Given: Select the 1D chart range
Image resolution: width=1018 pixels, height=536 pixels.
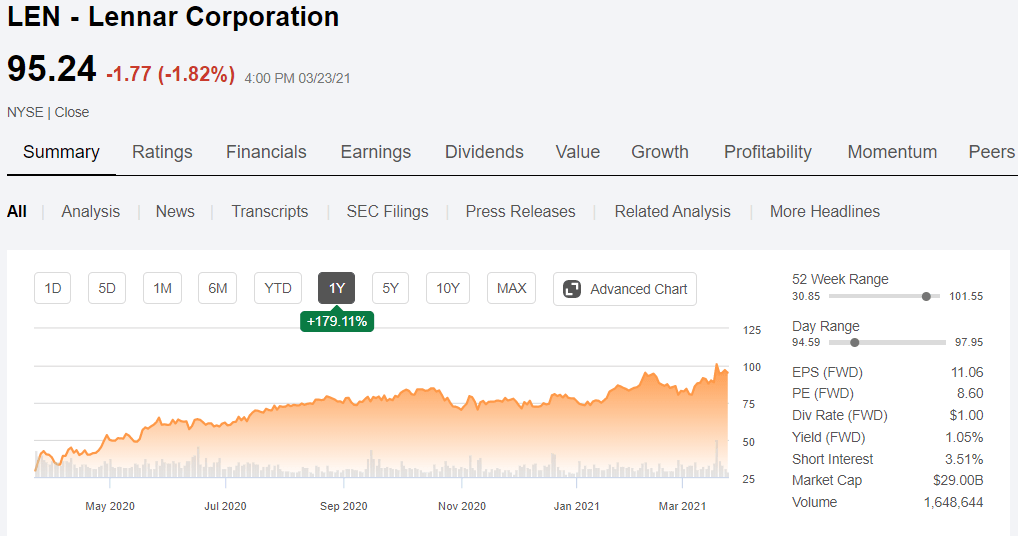Looking at the screenshot, I should click(x=53, y=288).
